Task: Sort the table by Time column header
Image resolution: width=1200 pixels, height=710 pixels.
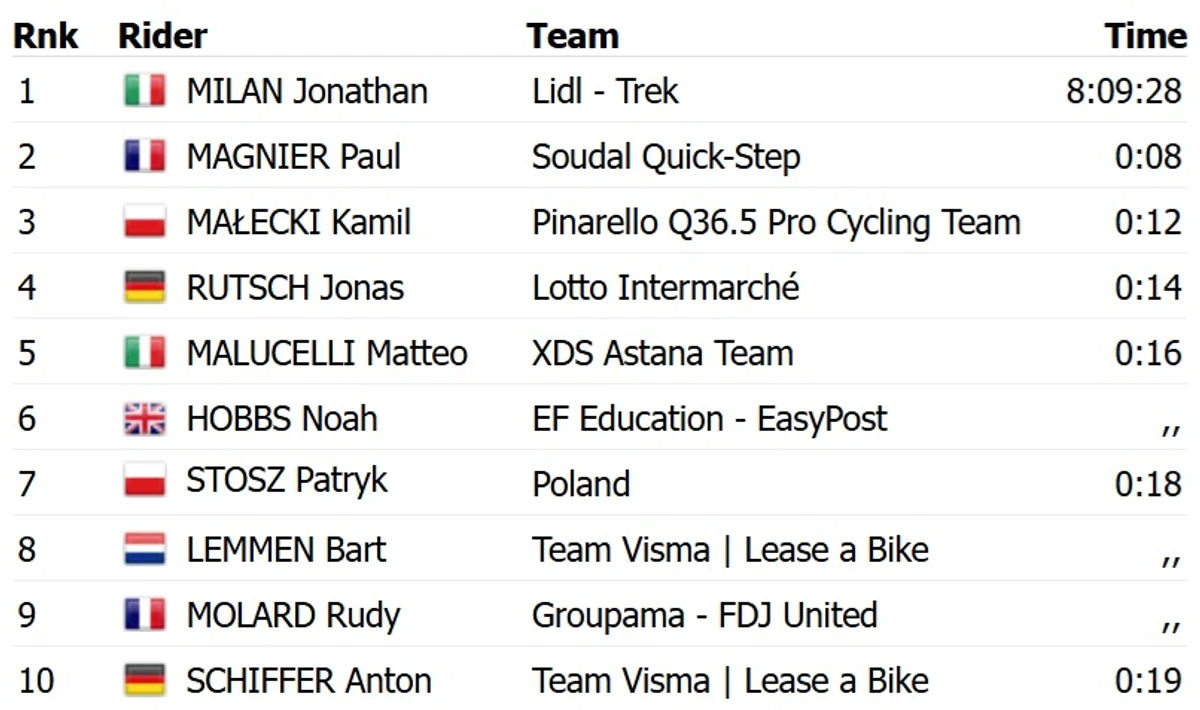Action: pos(1145,36)
